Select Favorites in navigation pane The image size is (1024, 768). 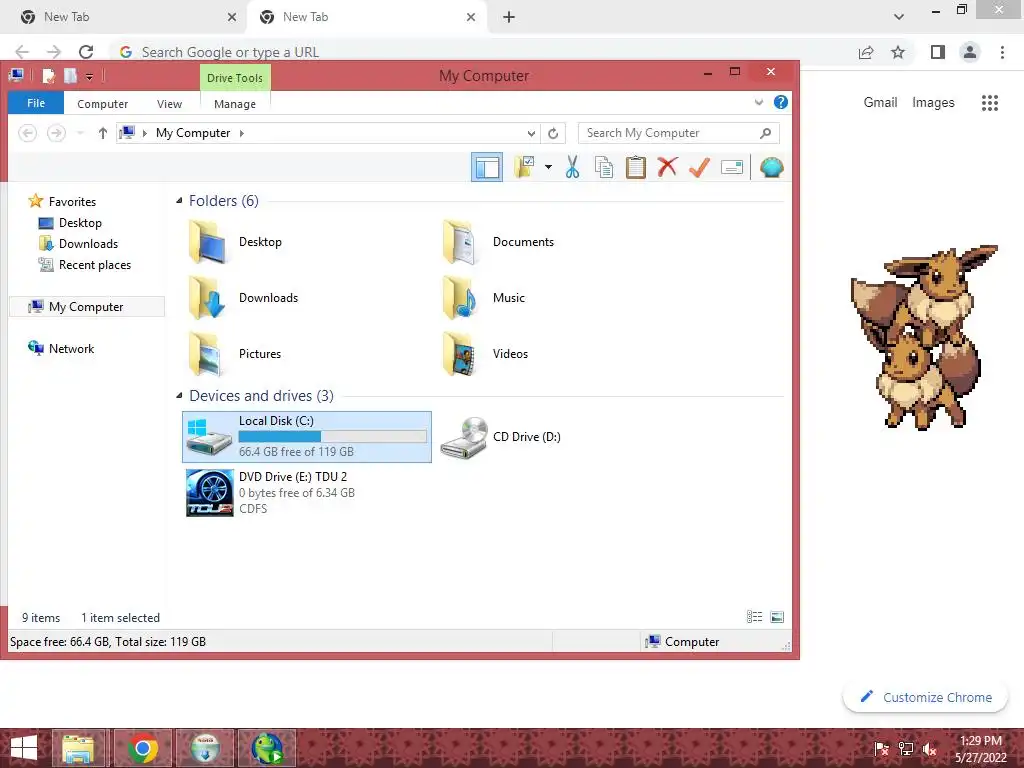point(63,201)
